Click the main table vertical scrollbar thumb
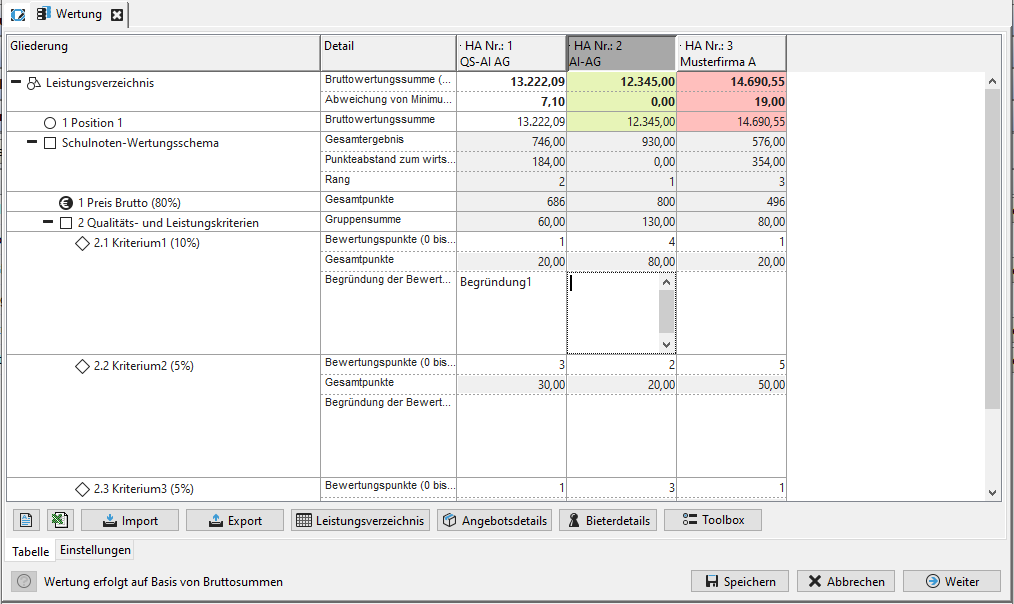This screenshot has width=1014, height=604. tap(993, 249)
